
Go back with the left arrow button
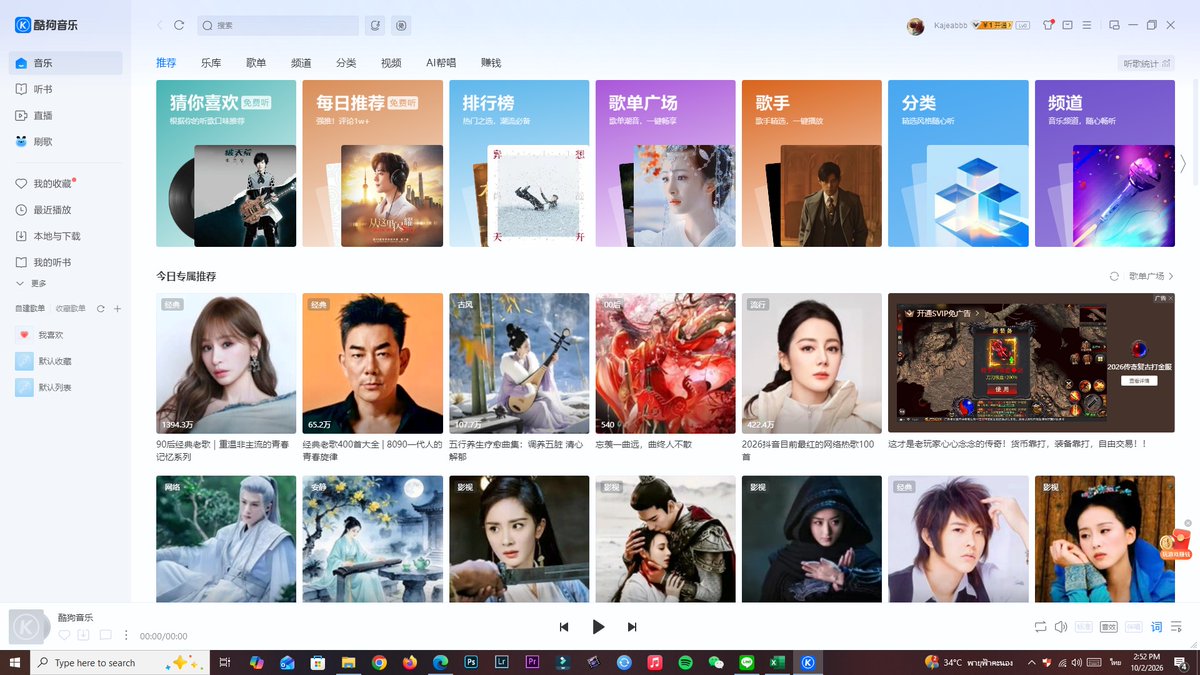pyautogui.click(x=160, y=25)
